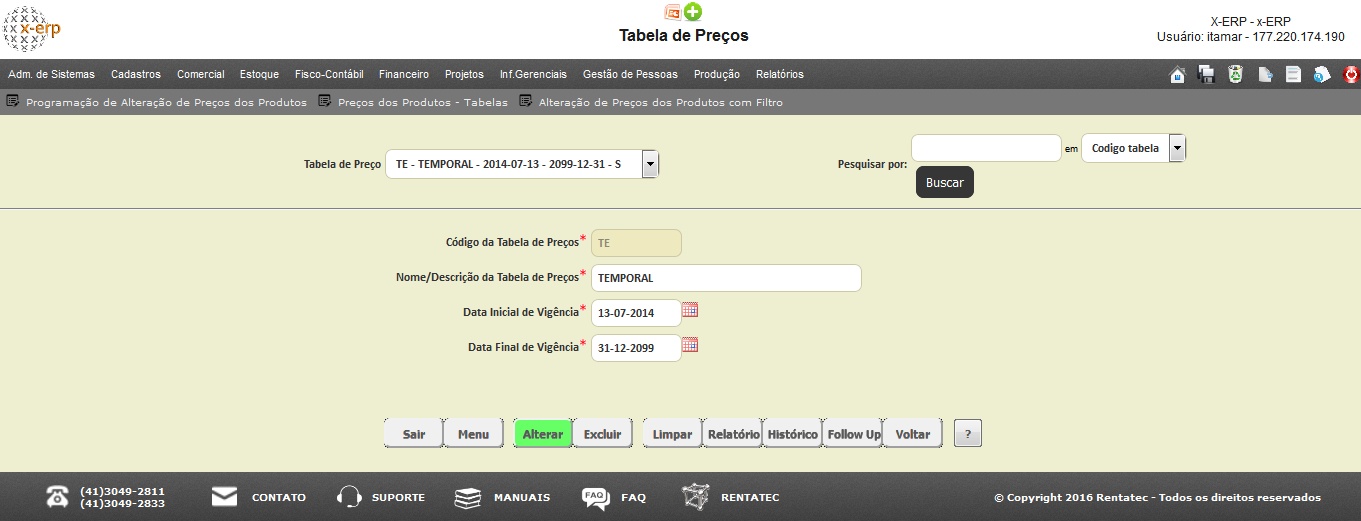Click the Histórico button
Viewport: 1361px width, 521px height.
click(792, 434)
